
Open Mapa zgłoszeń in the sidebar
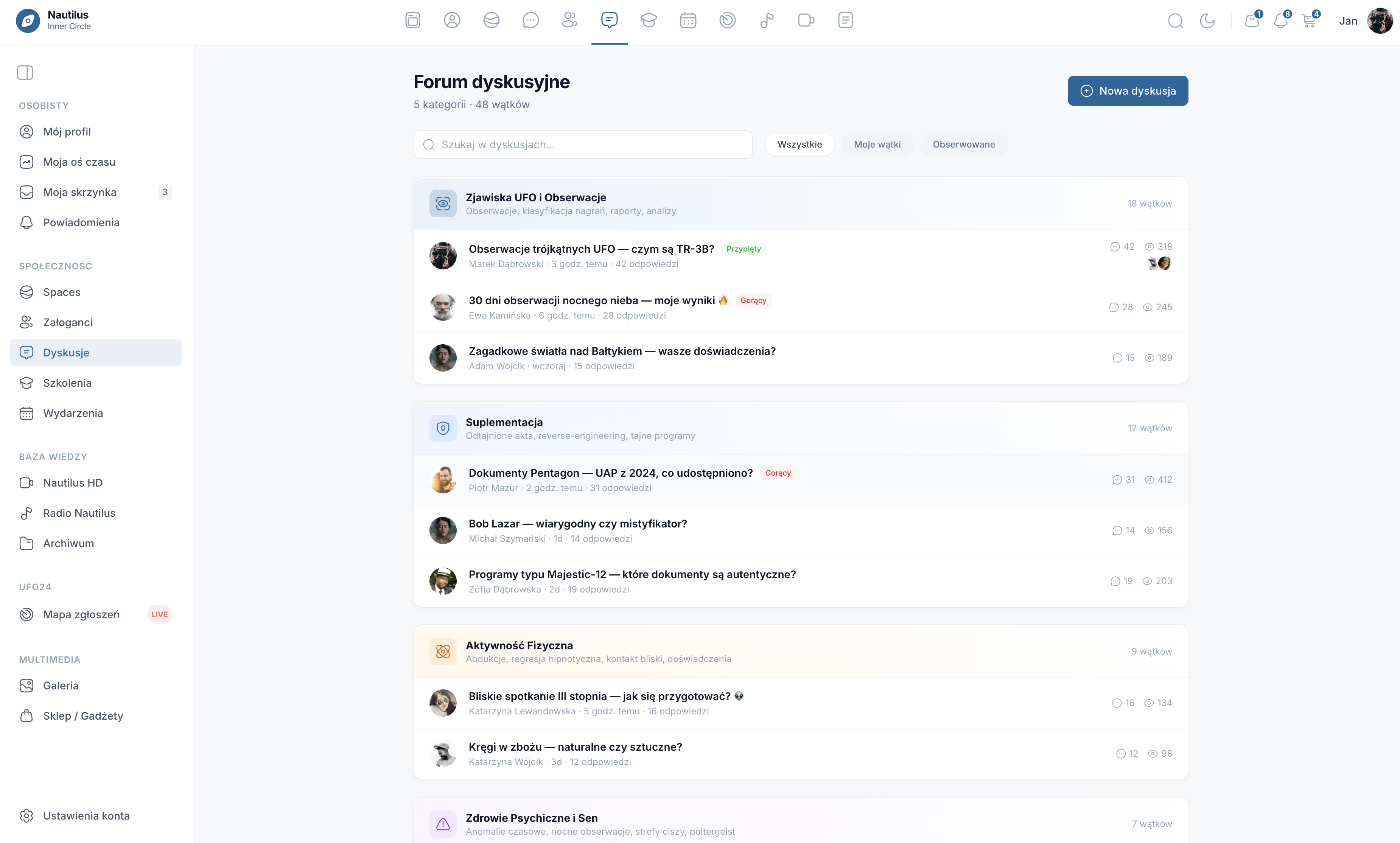pyautogui.click(x=81, y=614)
